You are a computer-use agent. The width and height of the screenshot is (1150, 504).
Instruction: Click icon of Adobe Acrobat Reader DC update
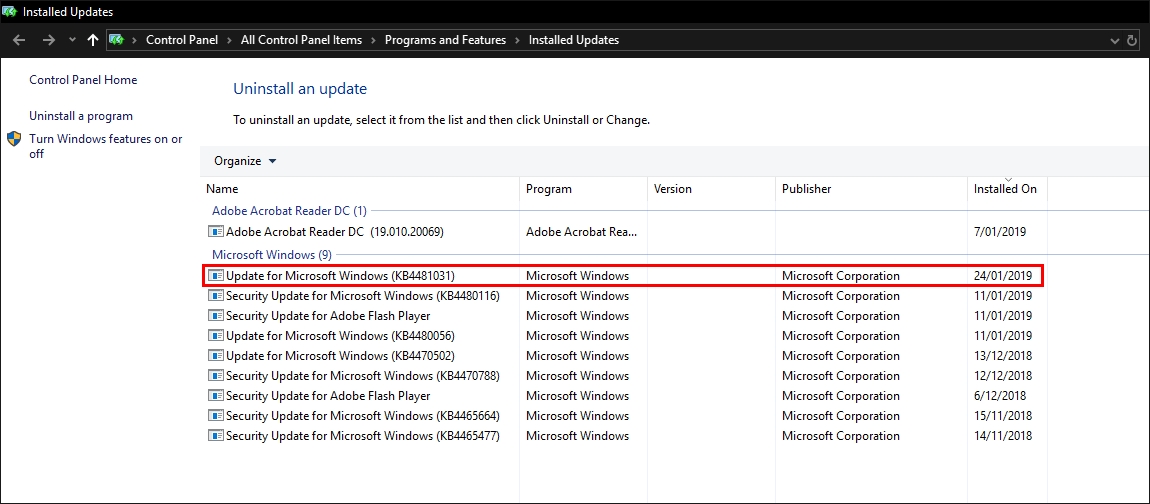[216, 232]
